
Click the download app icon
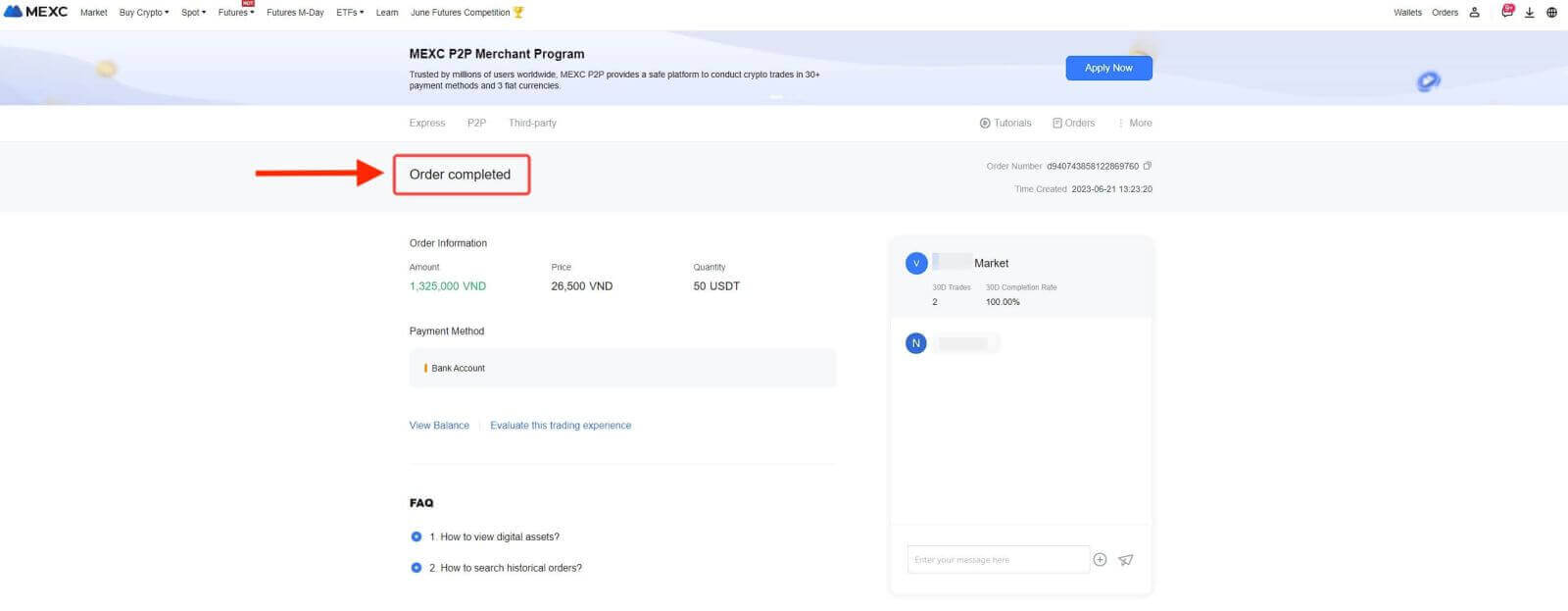[x=1529, y=13]
